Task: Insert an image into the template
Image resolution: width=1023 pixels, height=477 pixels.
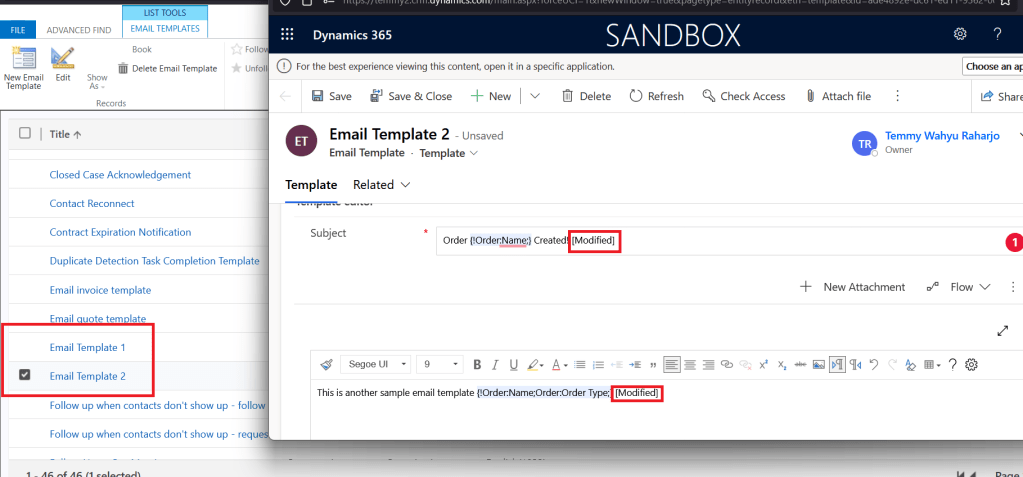Action: pyautogui.click(x=819, y=364)
